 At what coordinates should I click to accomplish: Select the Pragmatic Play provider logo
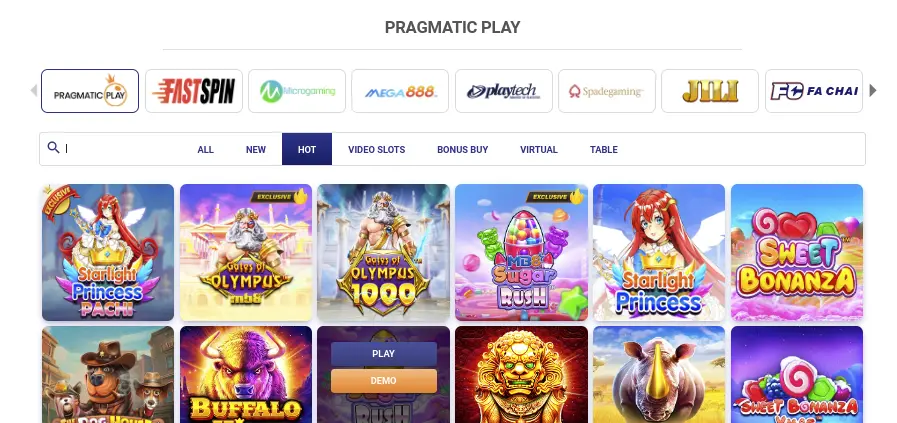click(90, 91)
